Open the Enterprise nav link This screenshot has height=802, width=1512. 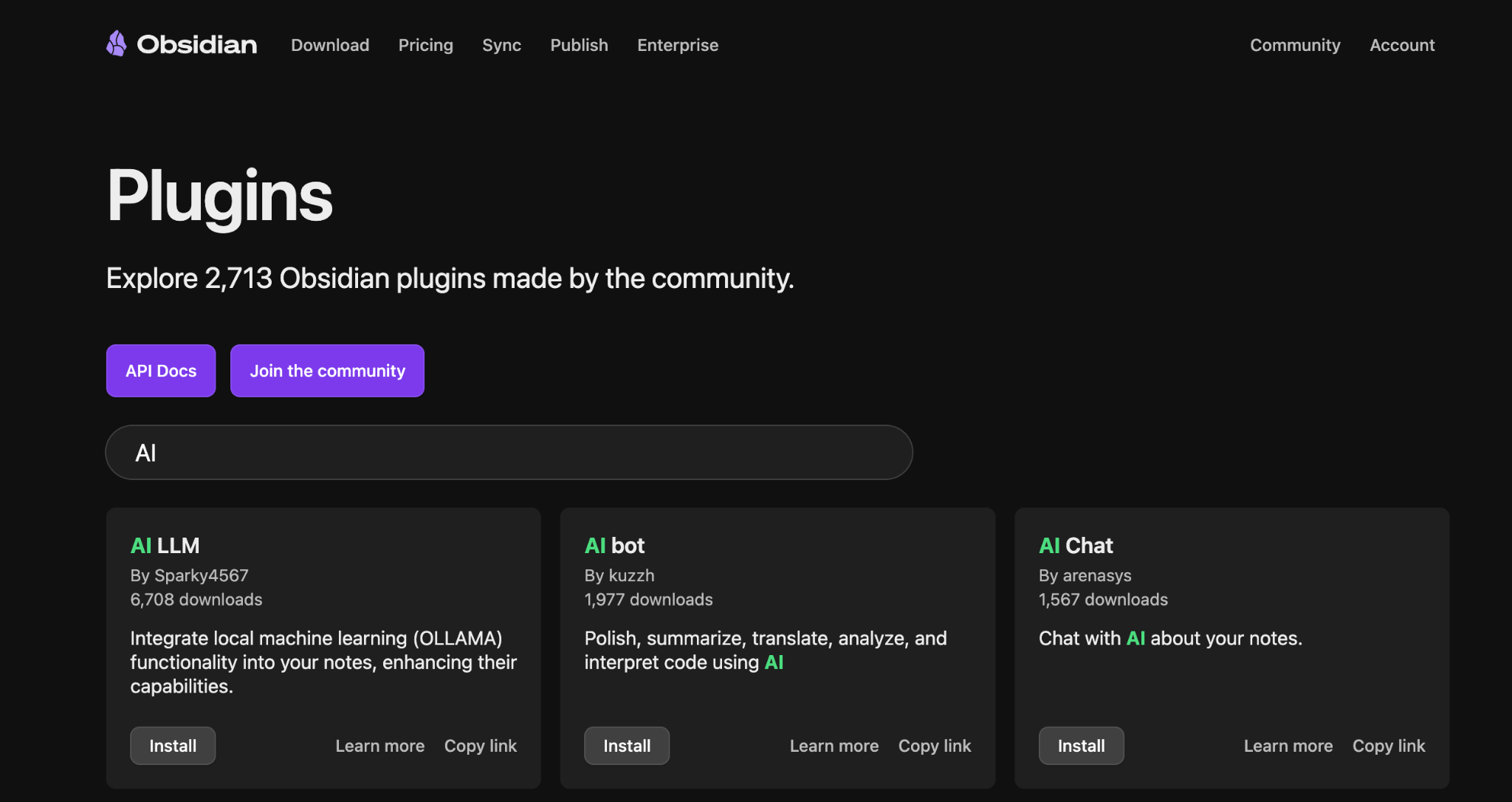coord(677,45)
